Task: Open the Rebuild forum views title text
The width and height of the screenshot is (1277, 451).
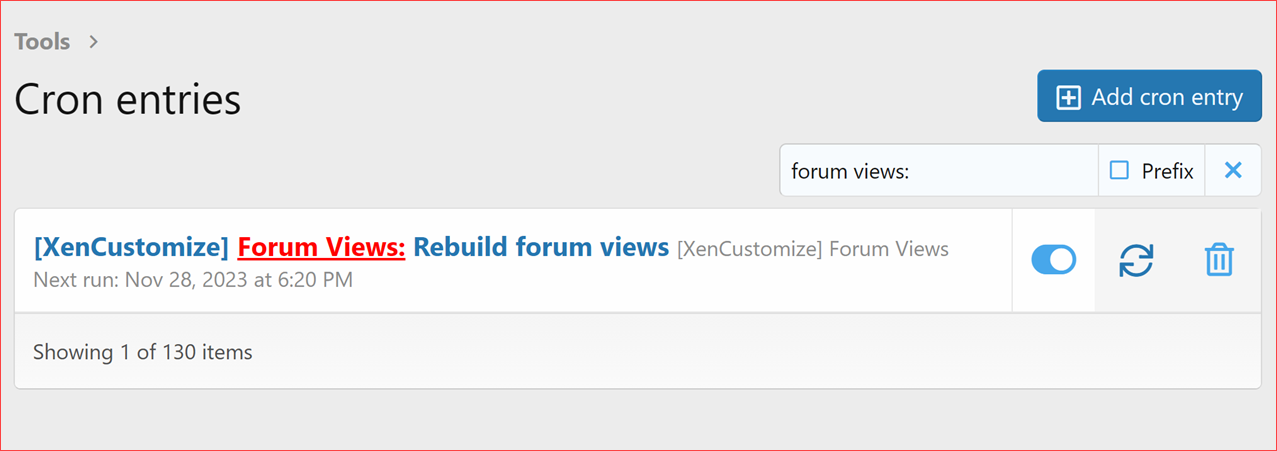Action: click(x=540, y=247)
